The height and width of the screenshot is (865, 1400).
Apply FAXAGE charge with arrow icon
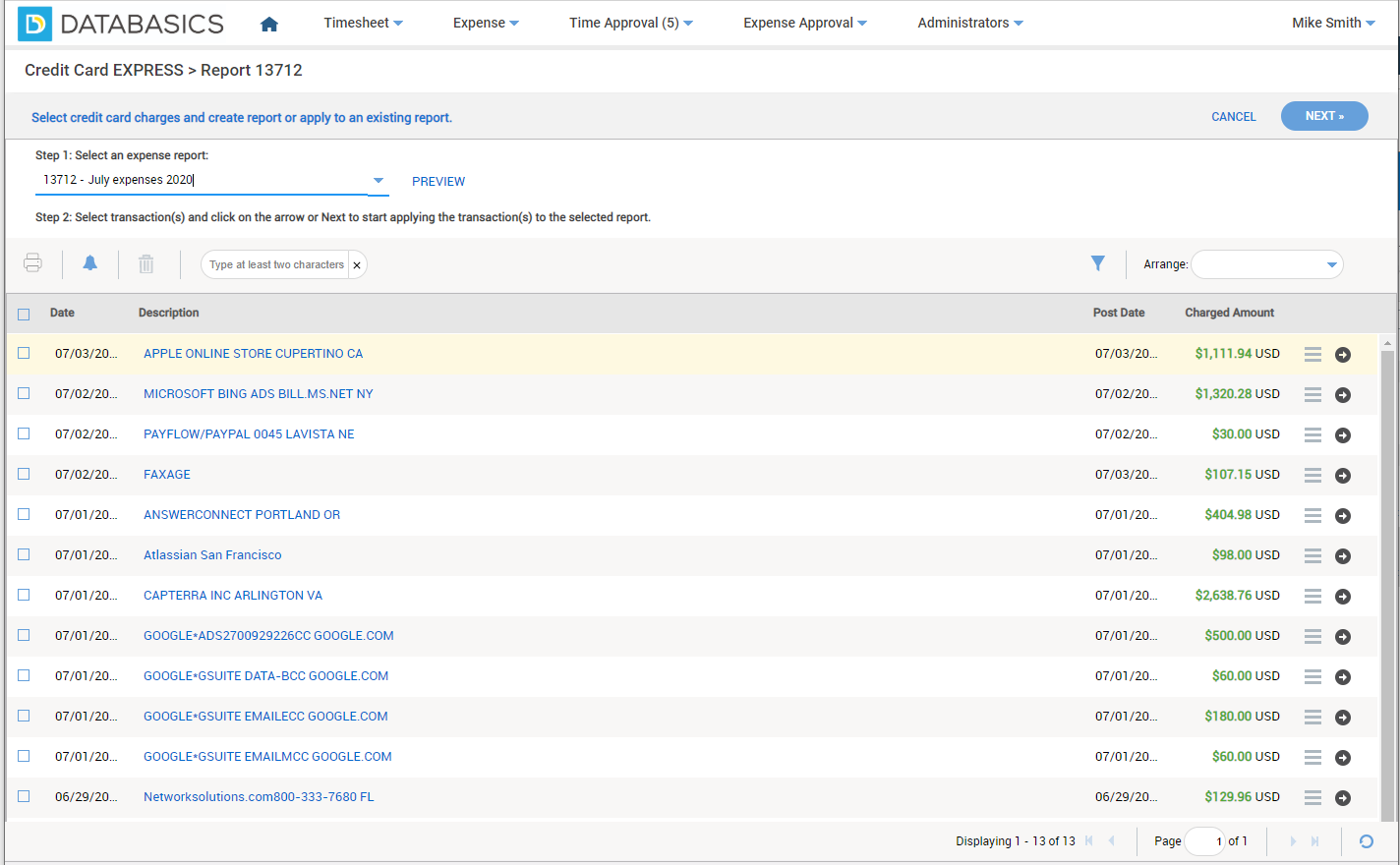(1343, 476)
